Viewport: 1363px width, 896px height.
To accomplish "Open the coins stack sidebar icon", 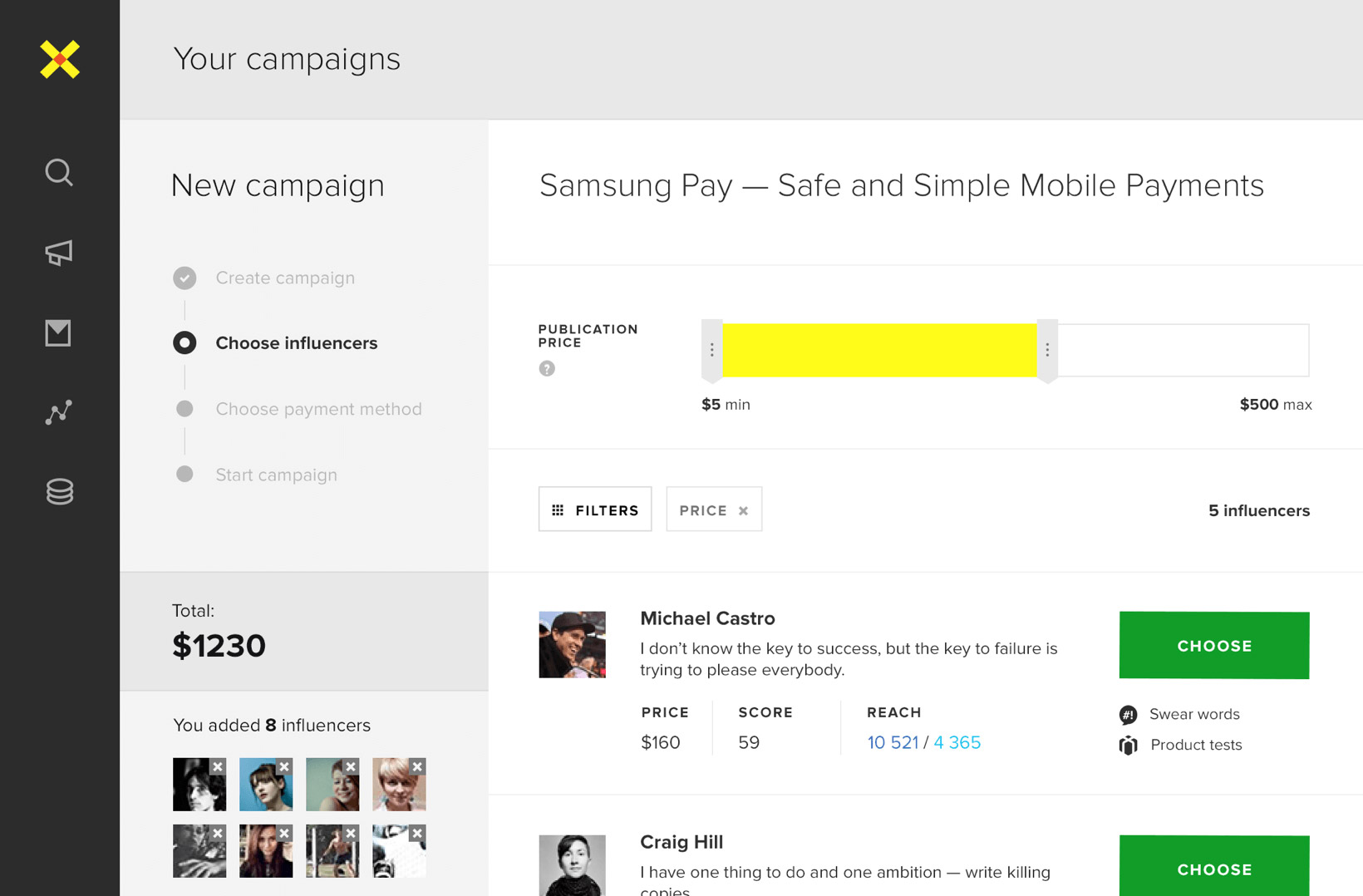I will tap(59, 492).
